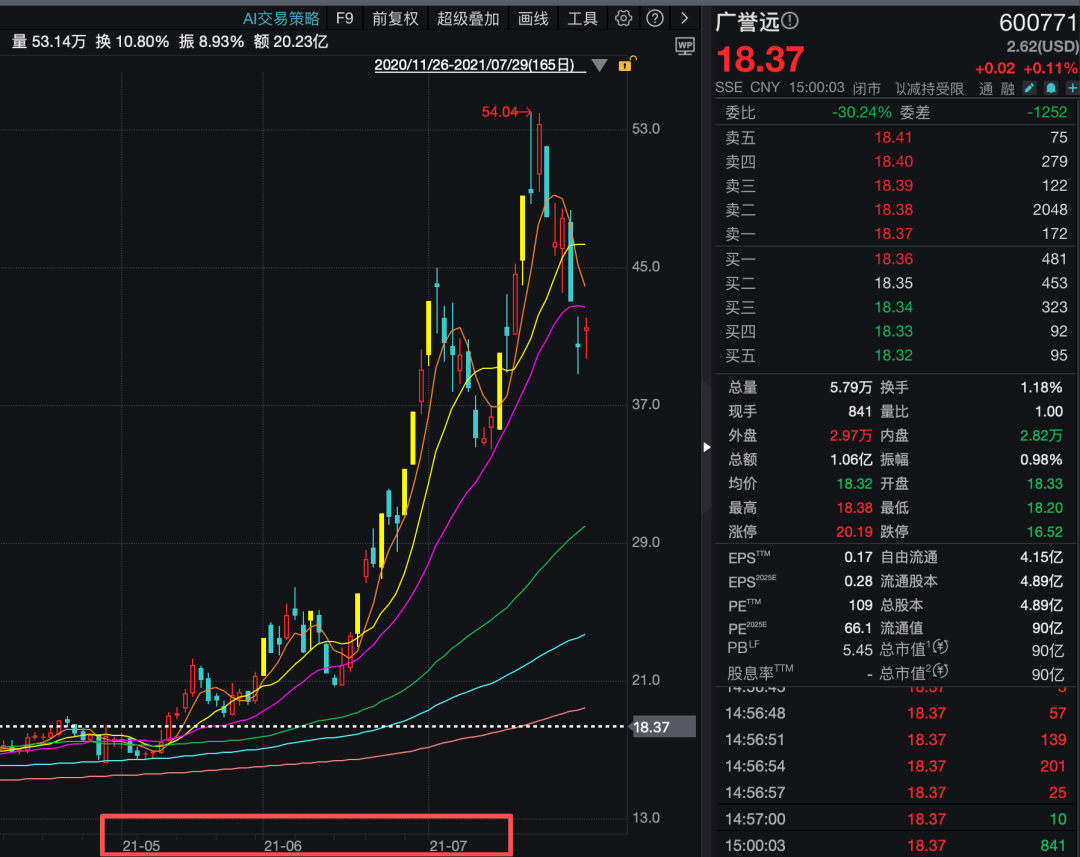Click the 以减持受限 restriction link

click(x=929, y=87)
